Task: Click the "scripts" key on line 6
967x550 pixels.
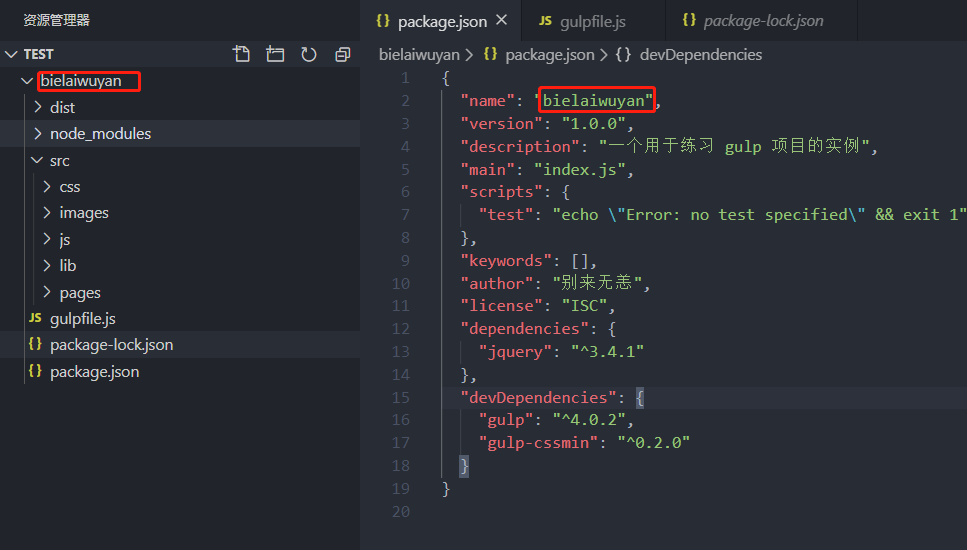Action: [x=501, y=192]
